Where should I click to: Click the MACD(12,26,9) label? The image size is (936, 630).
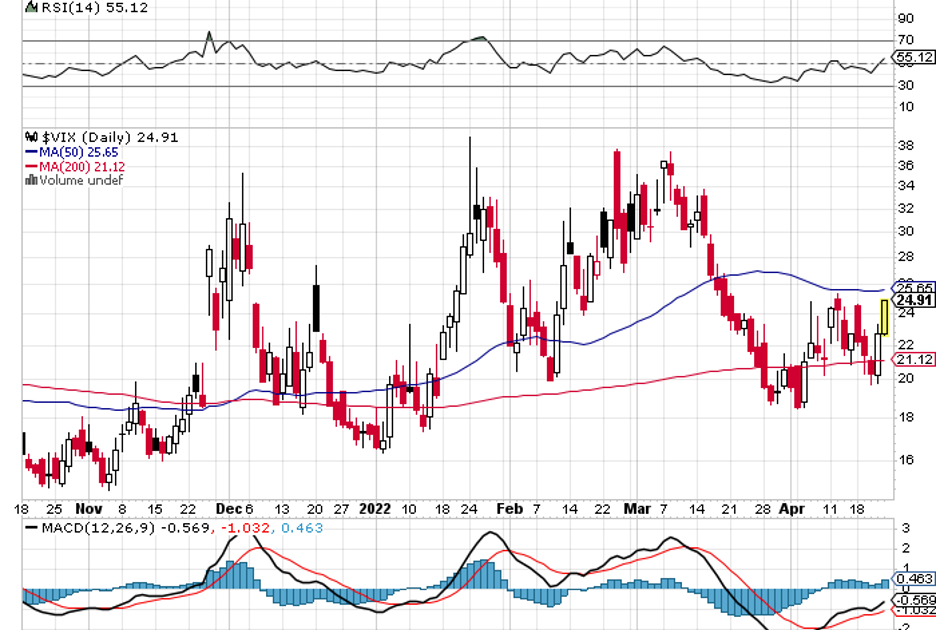click(x=97, y=527)
